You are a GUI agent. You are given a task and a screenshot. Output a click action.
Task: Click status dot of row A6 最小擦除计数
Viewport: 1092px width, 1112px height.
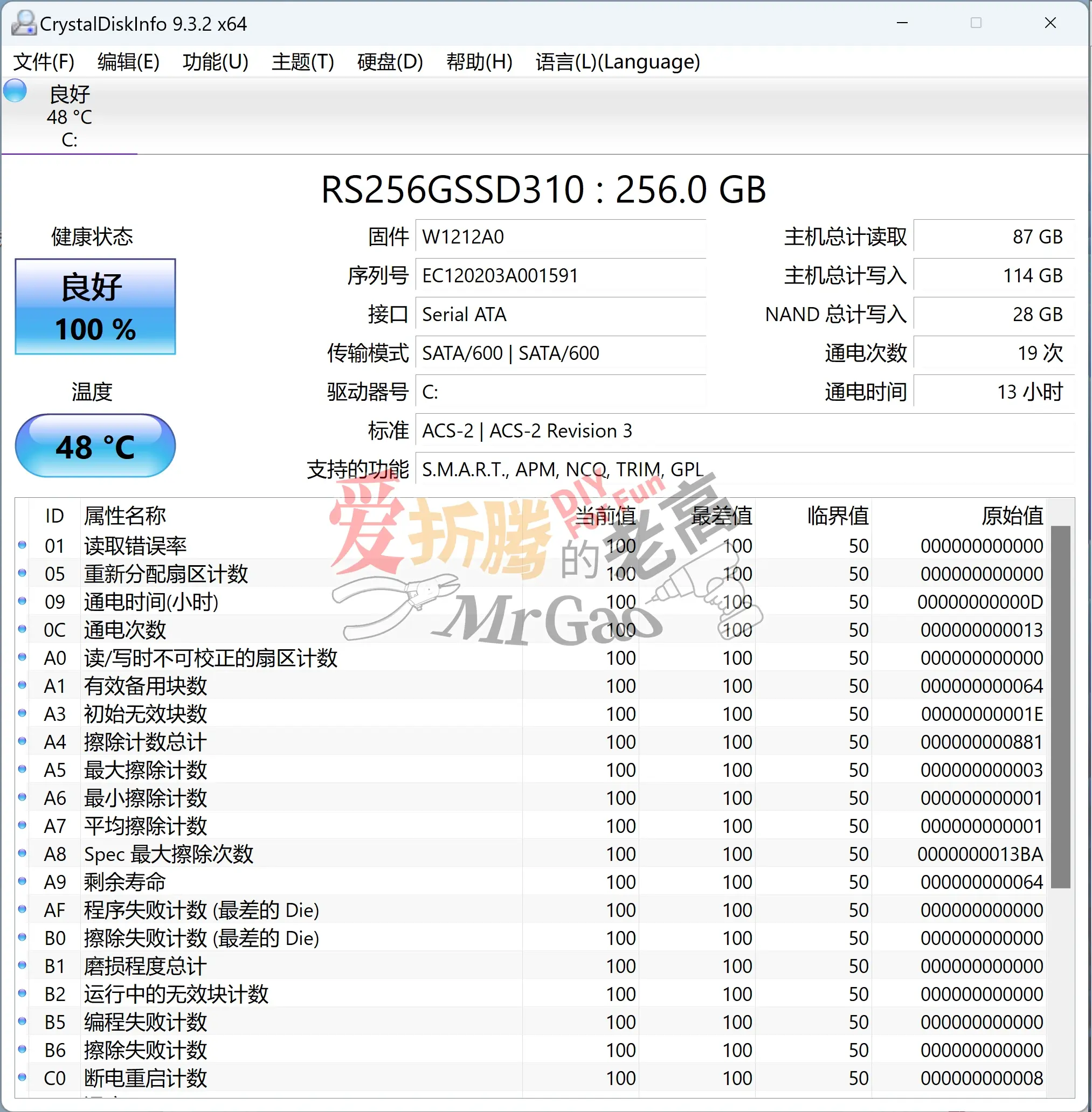pos(22,797)
